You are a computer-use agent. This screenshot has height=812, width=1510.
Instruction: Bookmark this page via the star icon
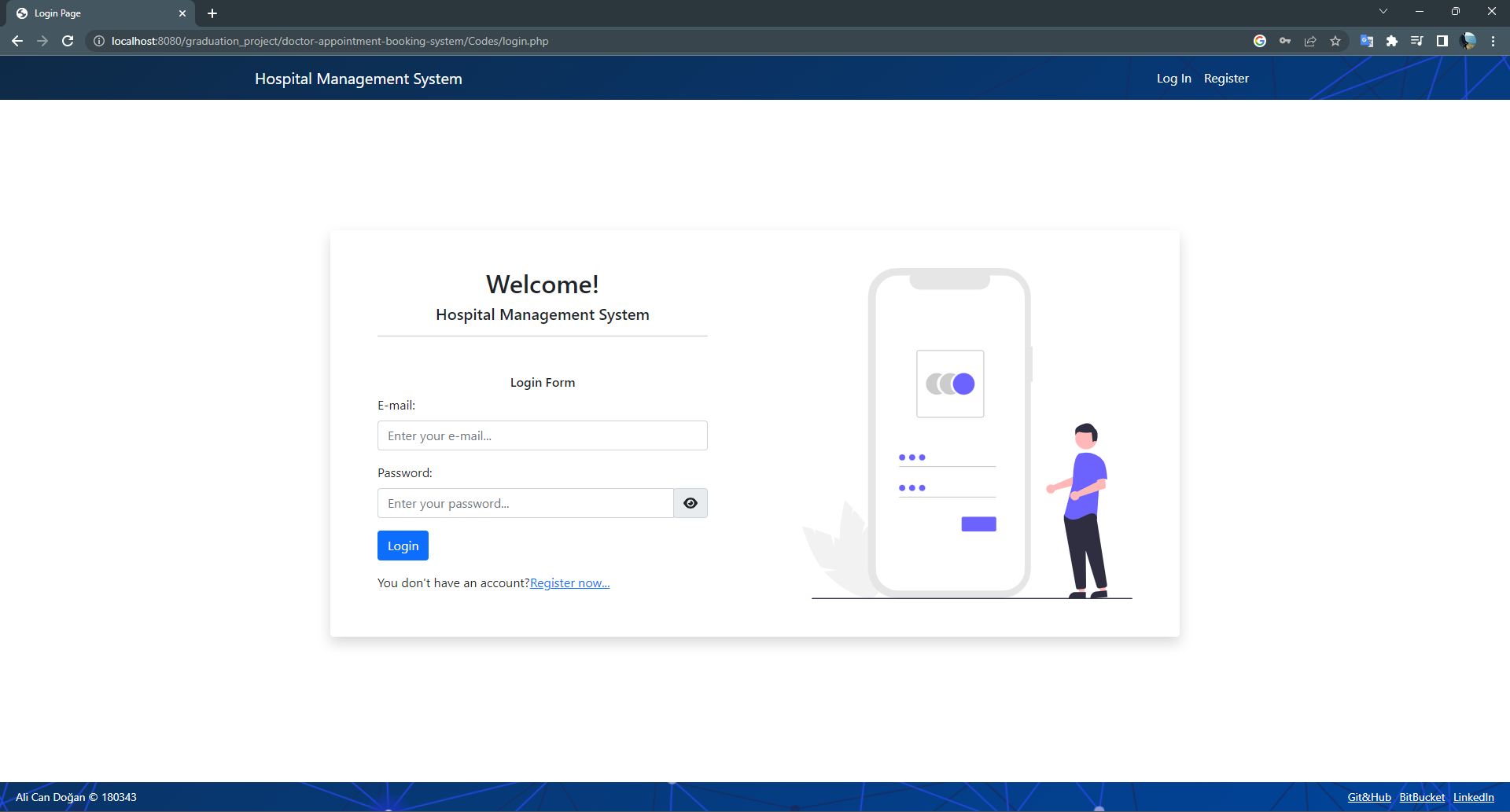tap(1335, 41)
